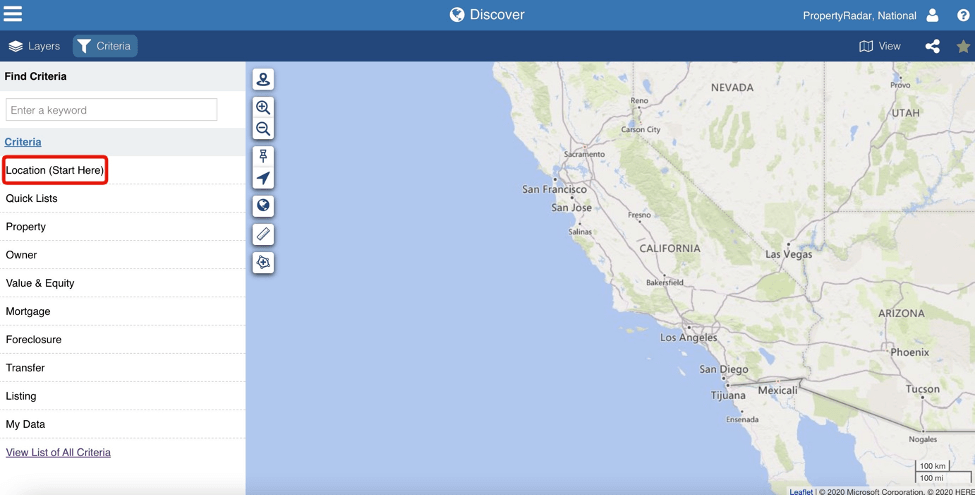The image size is (977, 495).
Task: Open the Transfer criteria category
Action: (123, 368)
